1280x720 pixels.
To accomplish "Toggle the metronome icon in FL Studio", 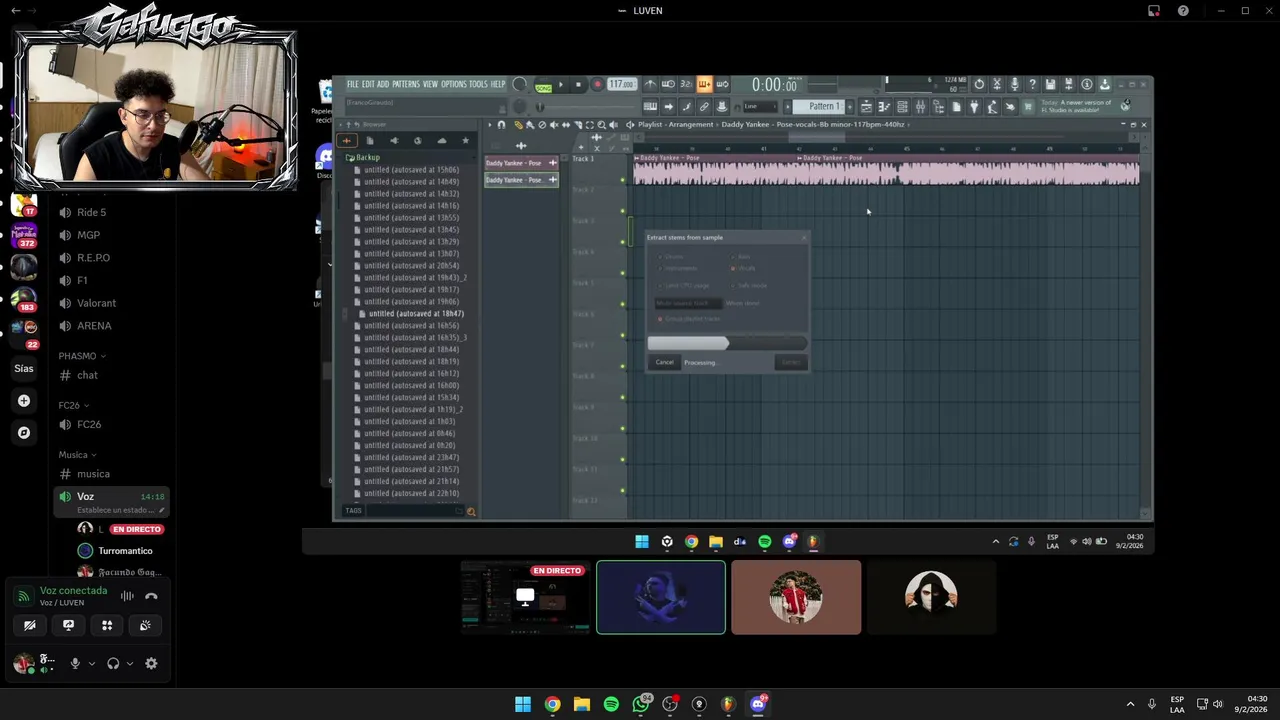I will click(650, 84).
